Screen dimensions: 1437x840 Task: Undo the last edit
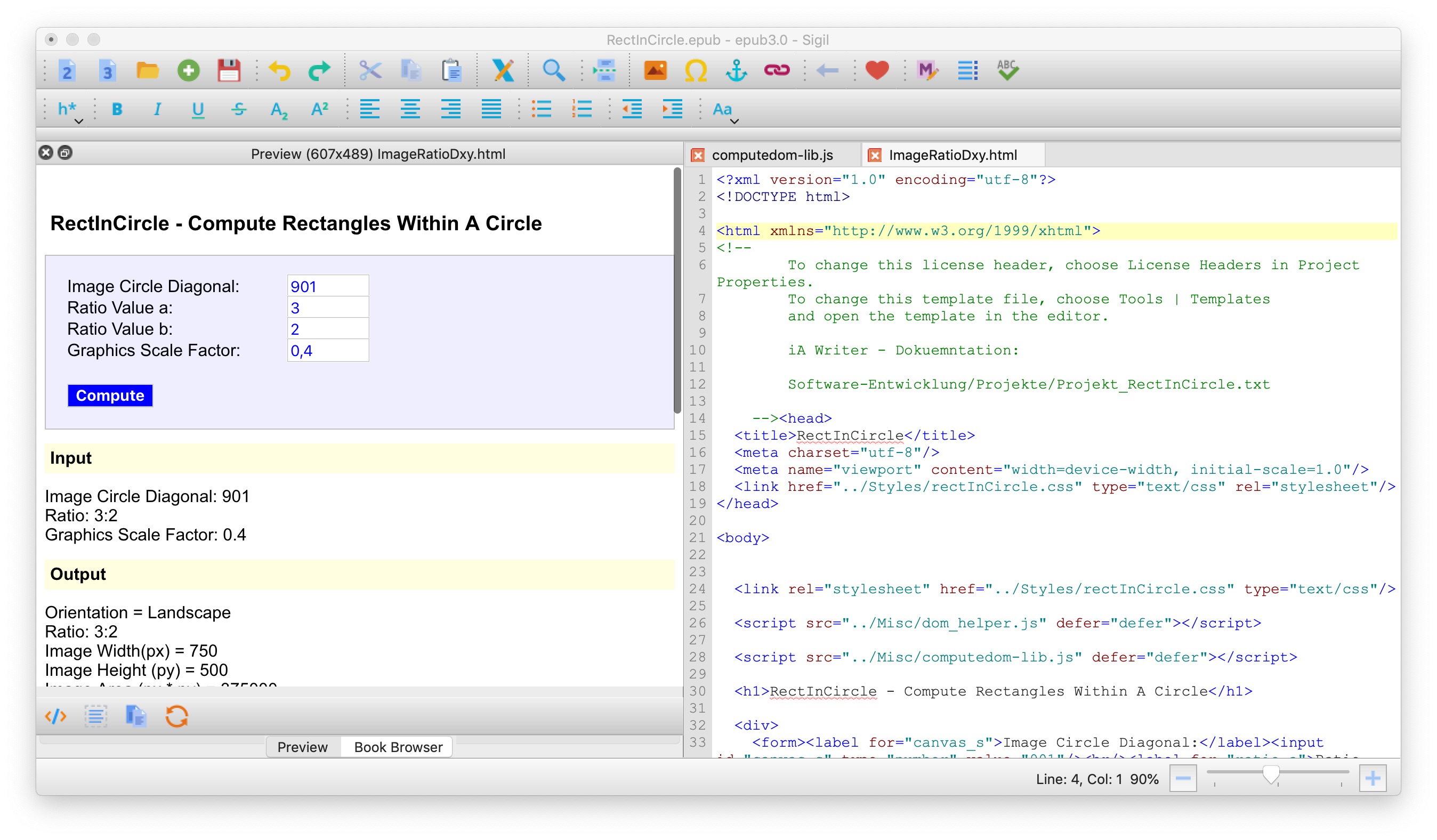[279, 71]
